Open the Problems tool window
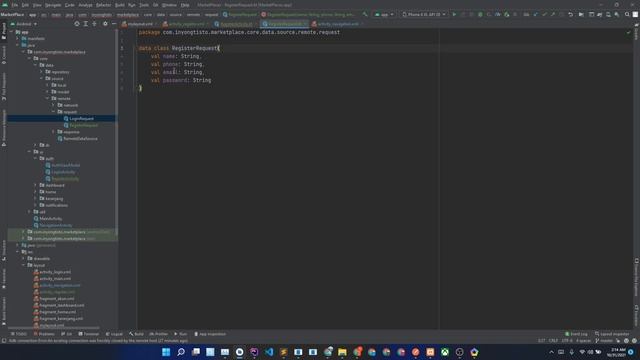This screenshot has height=360, width=640. [x=44, y=334]
